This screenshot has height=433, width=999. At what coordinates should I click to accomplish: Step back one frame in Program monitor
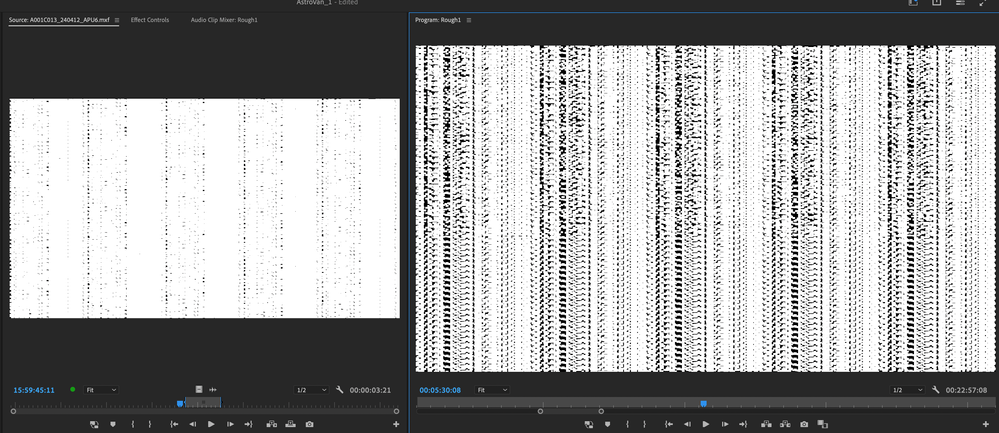tap(687, 424)
